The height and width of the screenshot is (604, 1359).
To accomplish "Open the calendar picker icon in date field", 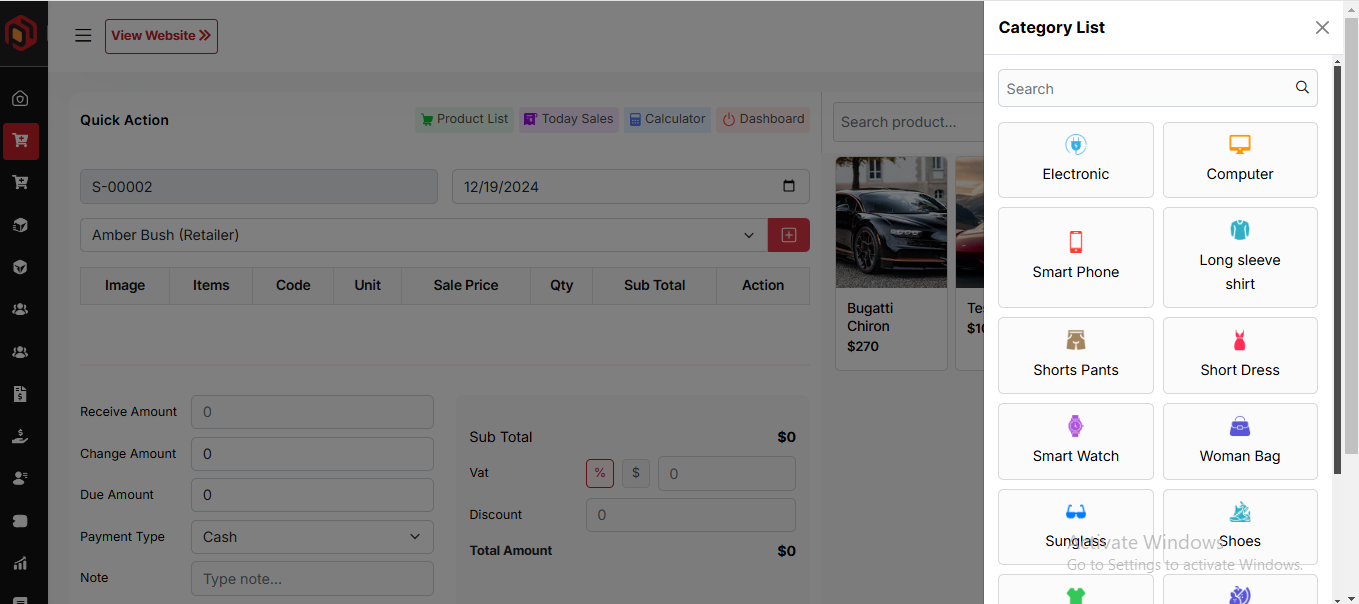I will 789,186.
